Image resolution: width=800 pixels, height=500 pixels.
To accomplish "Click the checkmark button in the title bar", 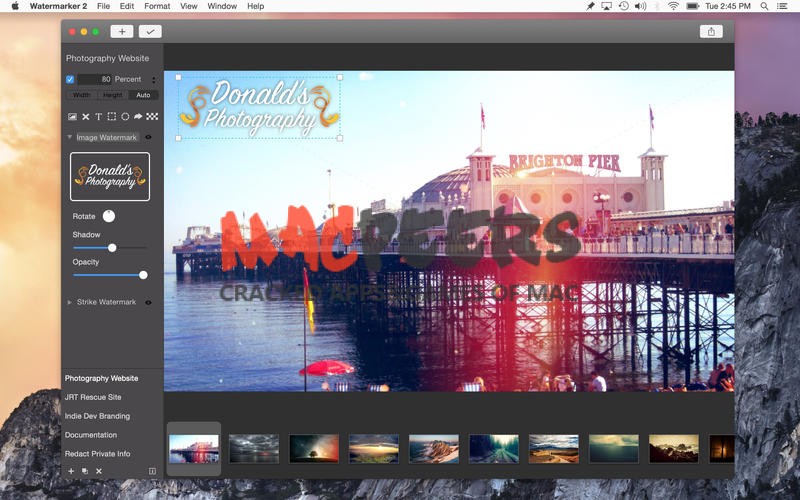I will tap(150, 32).
